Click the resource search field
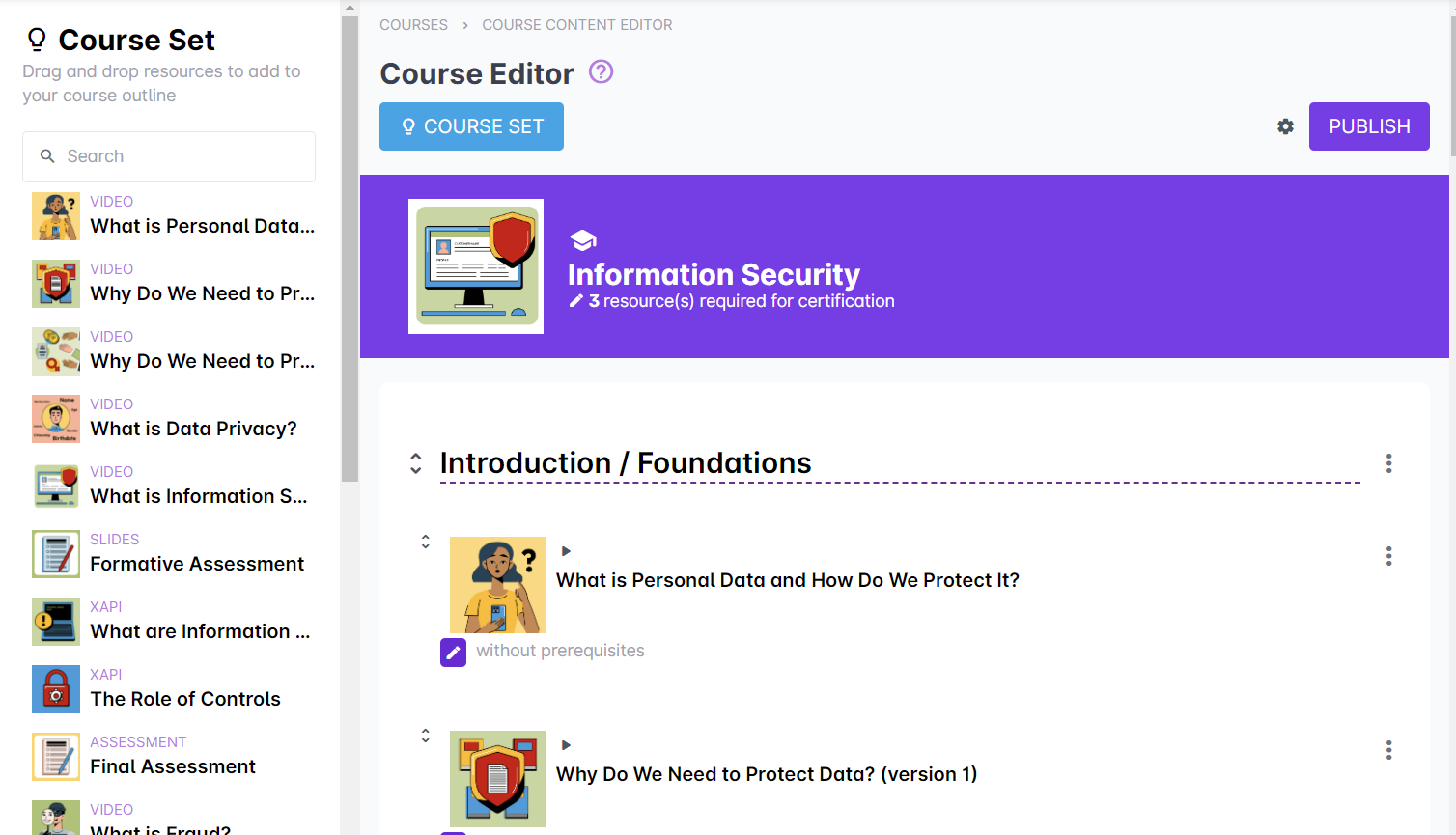The height and width of the screenshot is (835, 1456). (x=169, y=156)
